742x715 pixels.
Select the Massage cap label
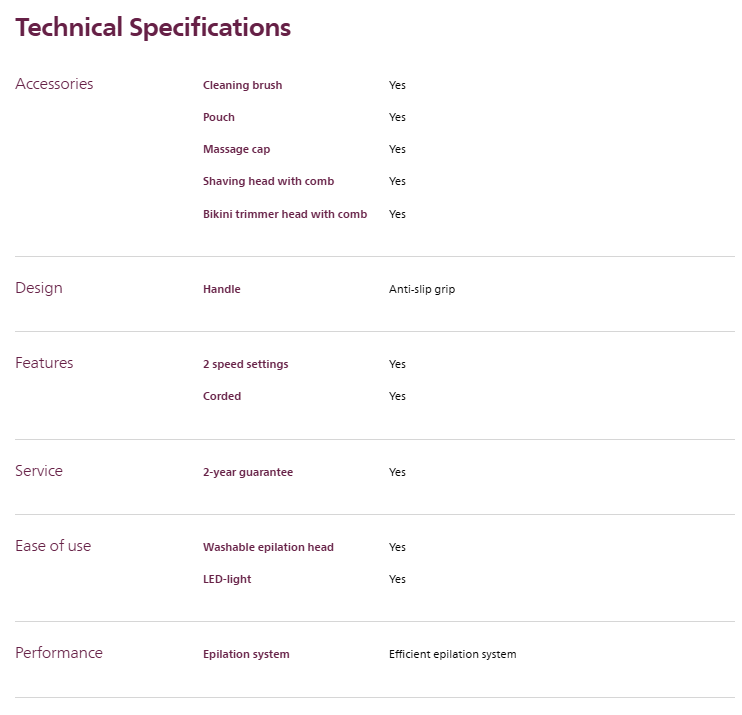pos(236,149)
